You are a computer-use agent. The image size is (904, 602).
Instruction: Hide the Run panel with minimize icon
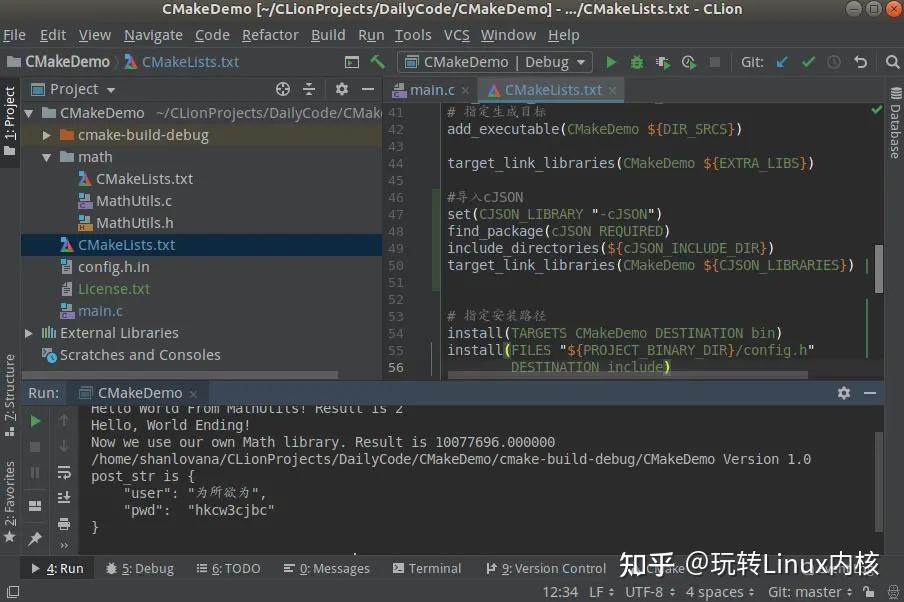[x=868, y=393]
